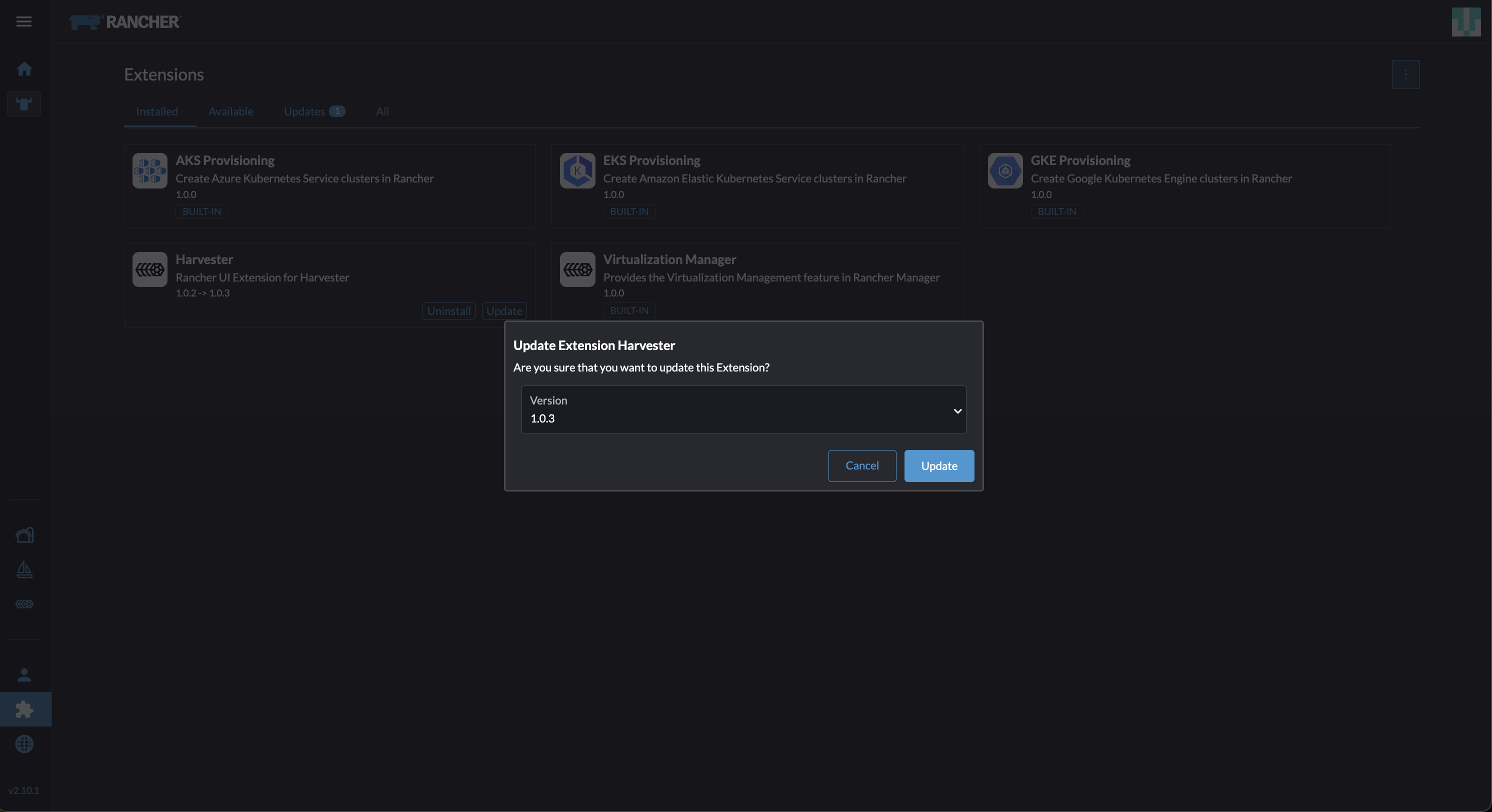Open the hamburger menu next to Rancher logo

pos(23,22)
